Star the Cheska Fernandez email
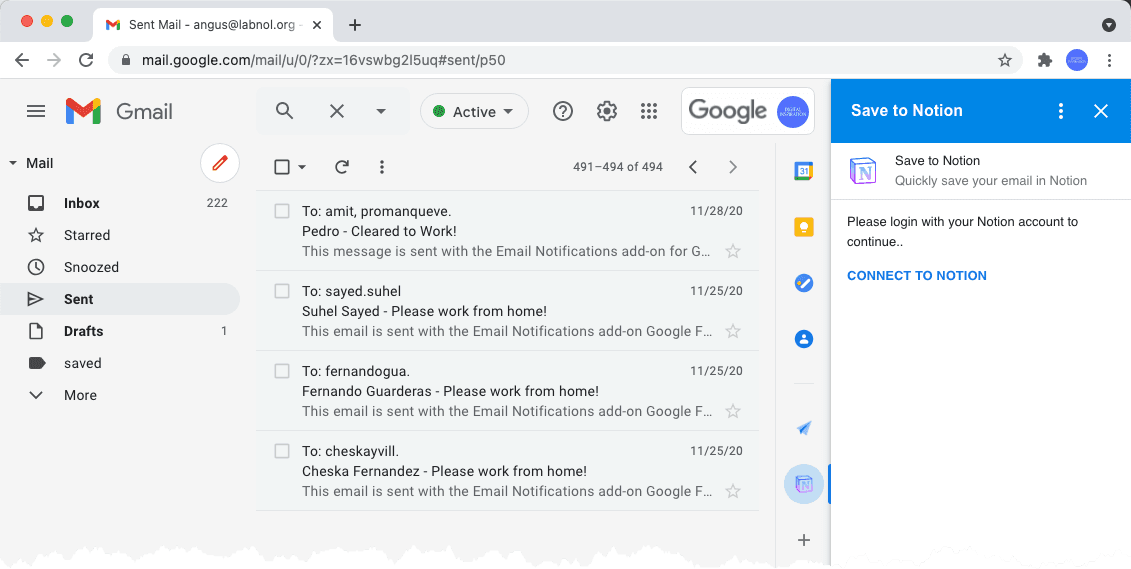The height and width of the screenshot is (569, 1131). (733, 491)
